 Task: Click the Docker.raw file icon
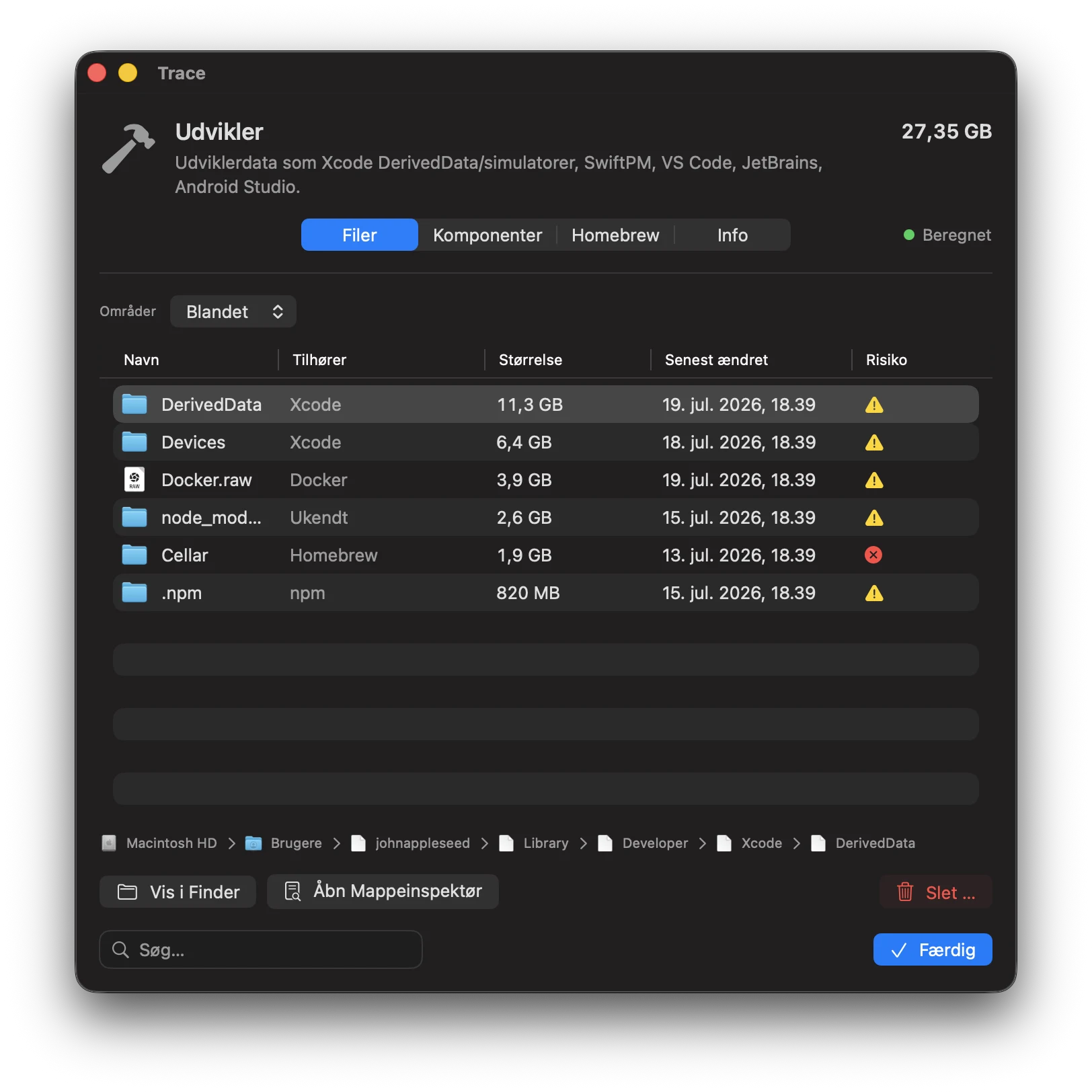(x=134, y=479)
